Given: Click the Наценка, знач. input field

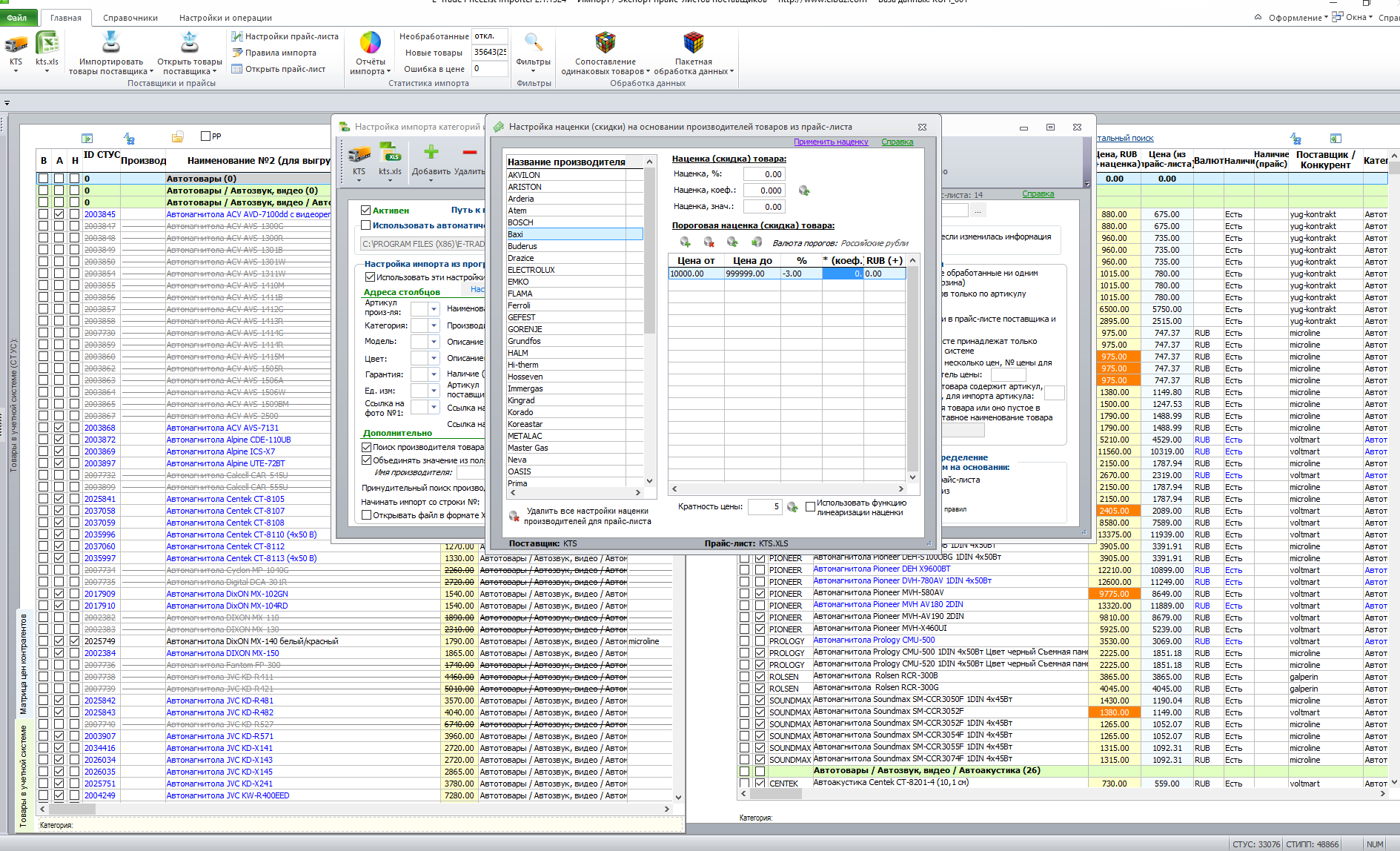Looking at the screenshot, I should coord(764,207).
